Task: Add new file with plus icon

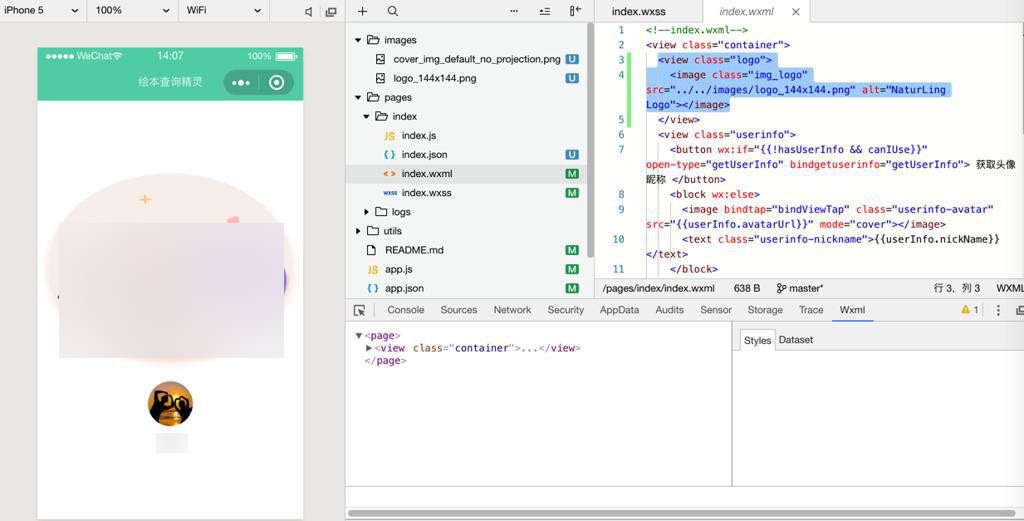Action: [362, 11]
